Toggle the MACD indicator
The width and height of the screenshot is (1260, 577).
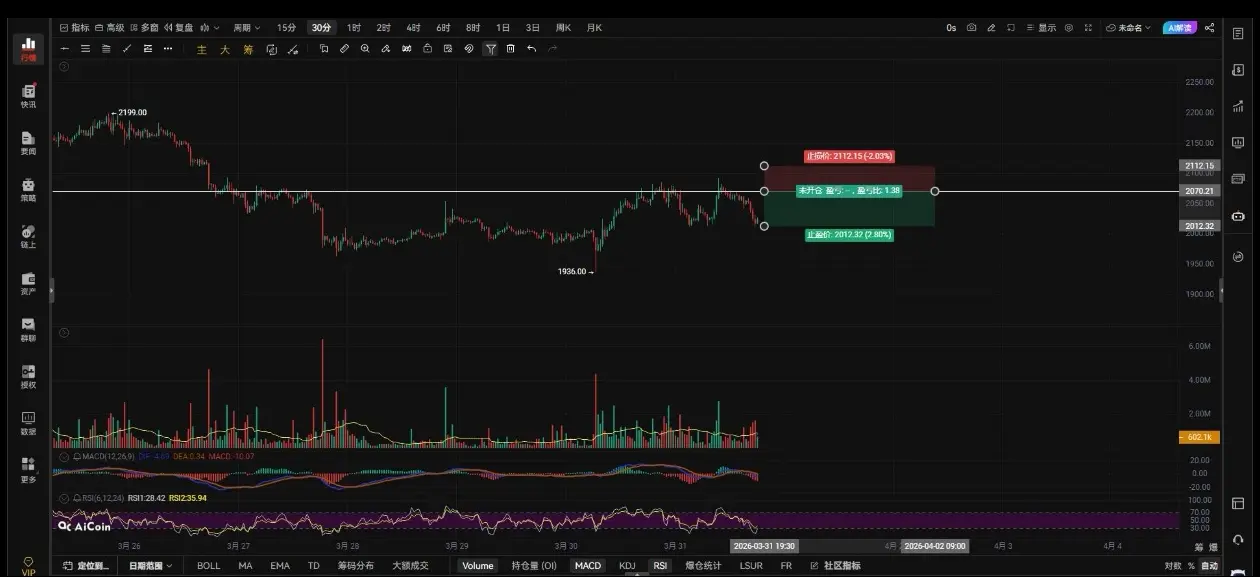coord(588,566)
